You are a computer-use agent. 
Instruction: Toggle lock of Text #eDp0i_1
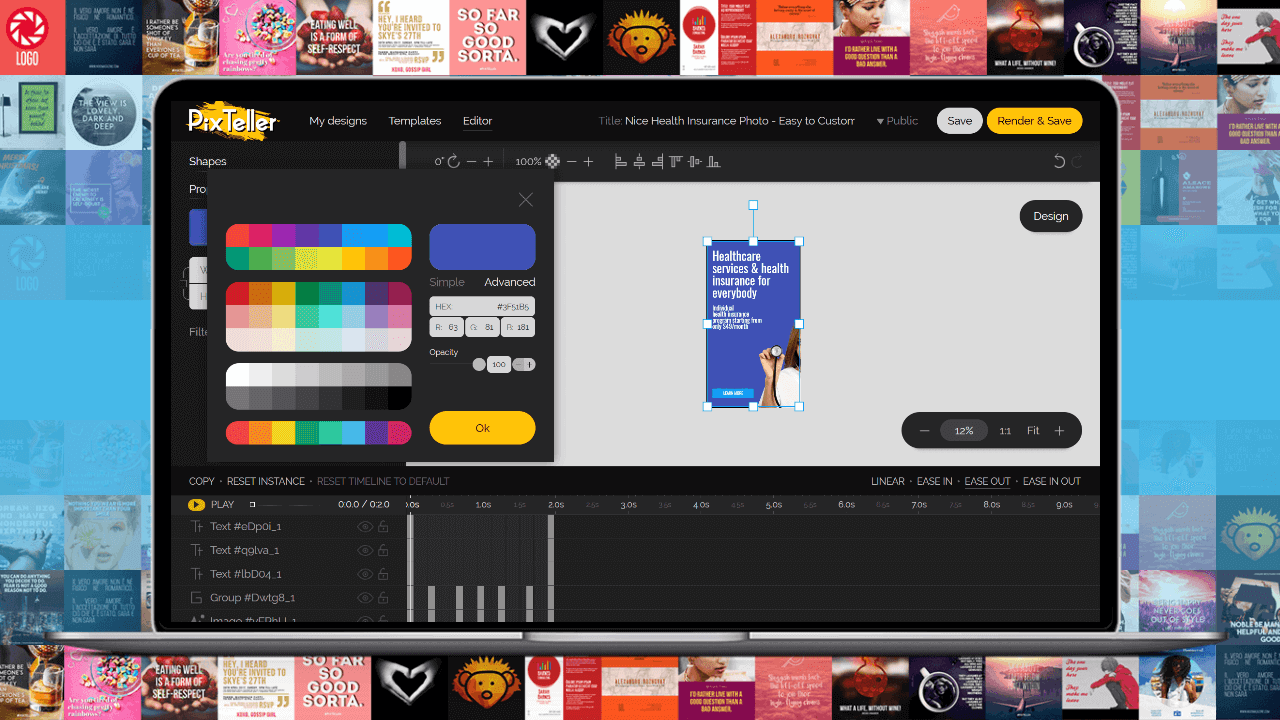[x=383, y=526]
